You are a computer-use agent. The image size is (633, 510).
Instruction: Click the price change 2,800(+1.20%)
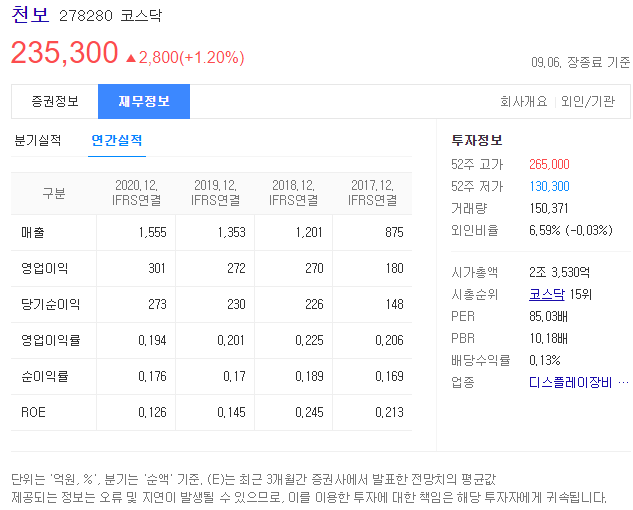coord(191,57)
